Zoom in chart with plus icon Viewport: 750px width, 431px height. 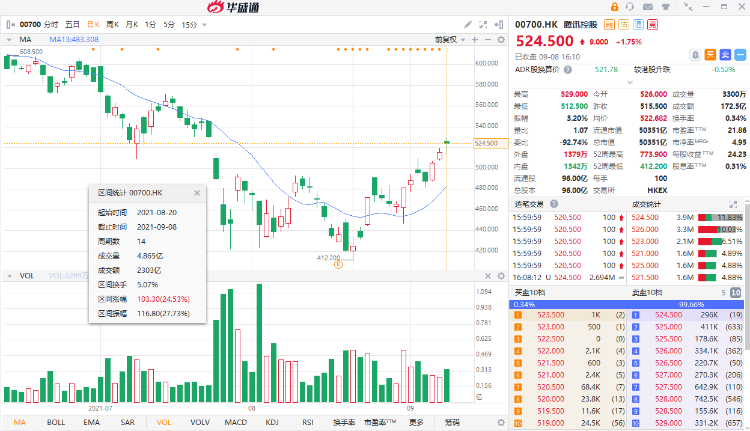pyautogui.click(x=475, y=40)
